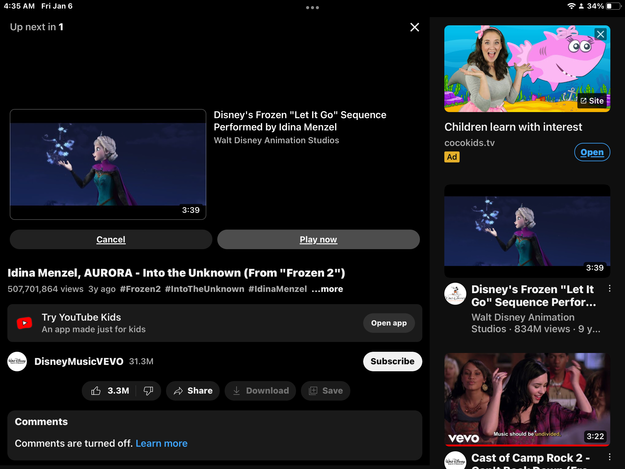Expand description with ...more
The image size is (625, 469).
click(327, 289)
